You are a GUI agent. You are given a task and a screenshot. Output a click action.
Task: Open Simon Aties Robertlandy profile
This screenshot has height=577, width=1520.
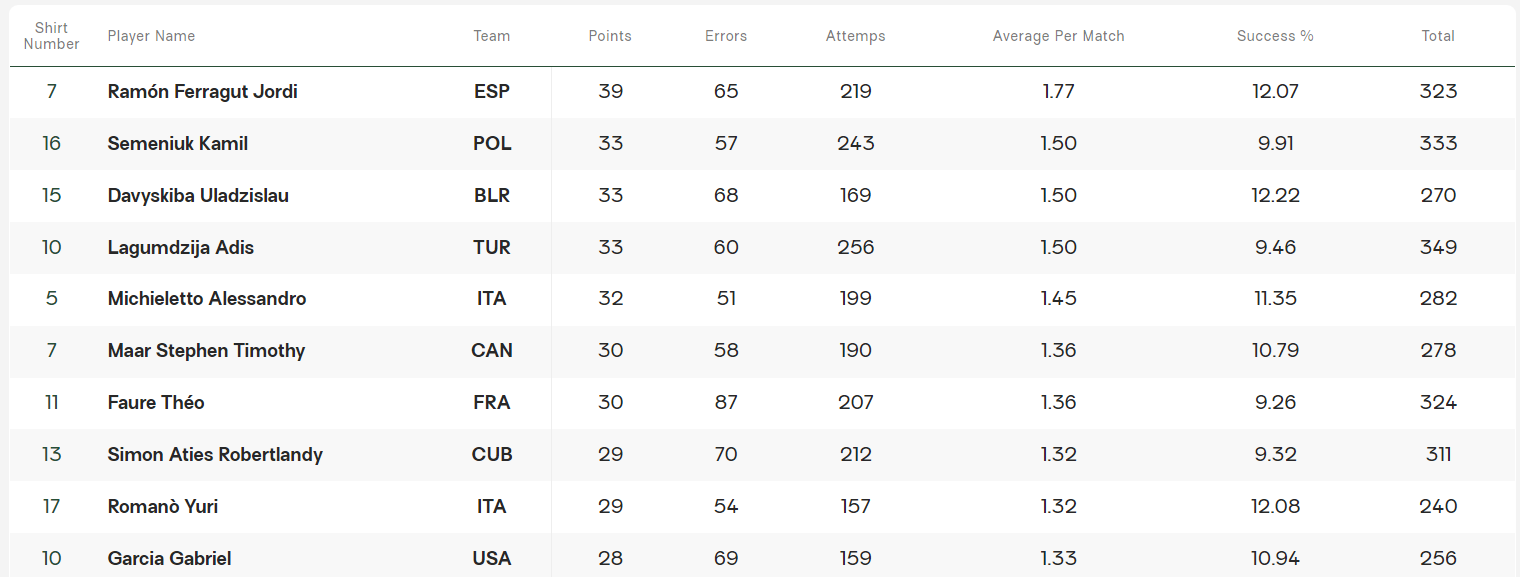[215, 455]
